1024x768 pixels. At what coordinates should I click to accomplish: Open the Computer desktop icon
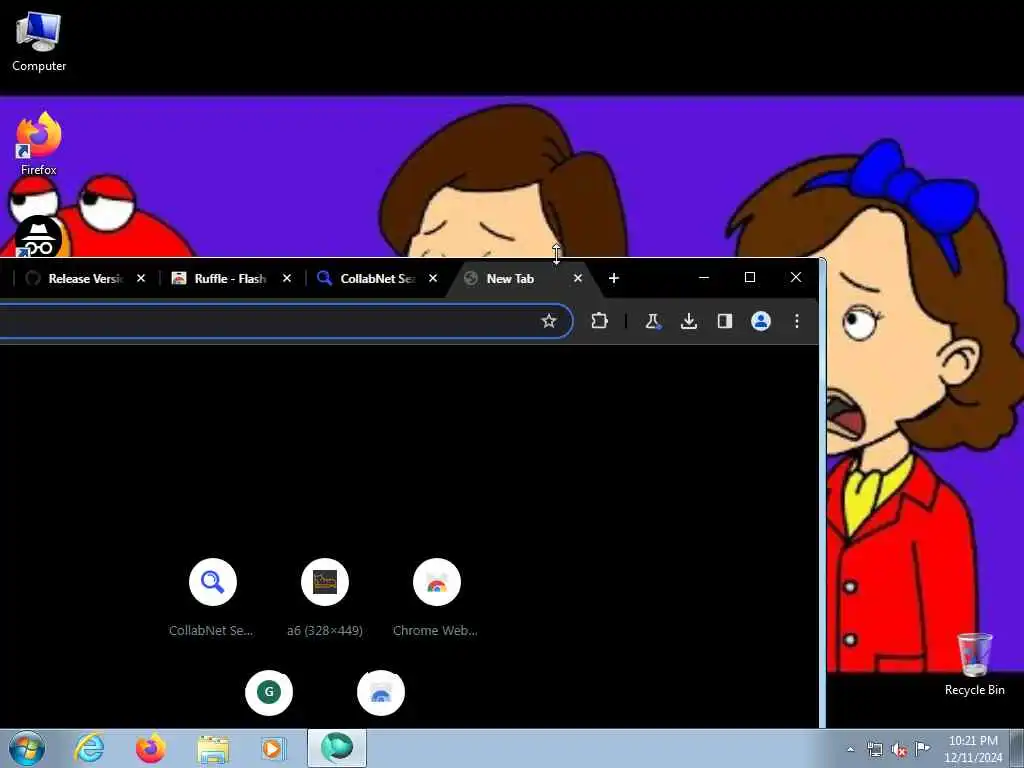[39, 42]
